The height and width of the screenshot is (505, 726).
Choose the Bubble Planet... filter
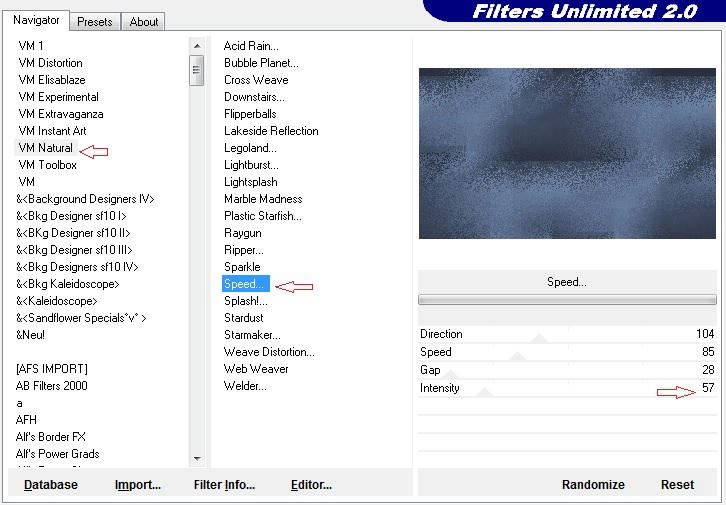point(261,63)
